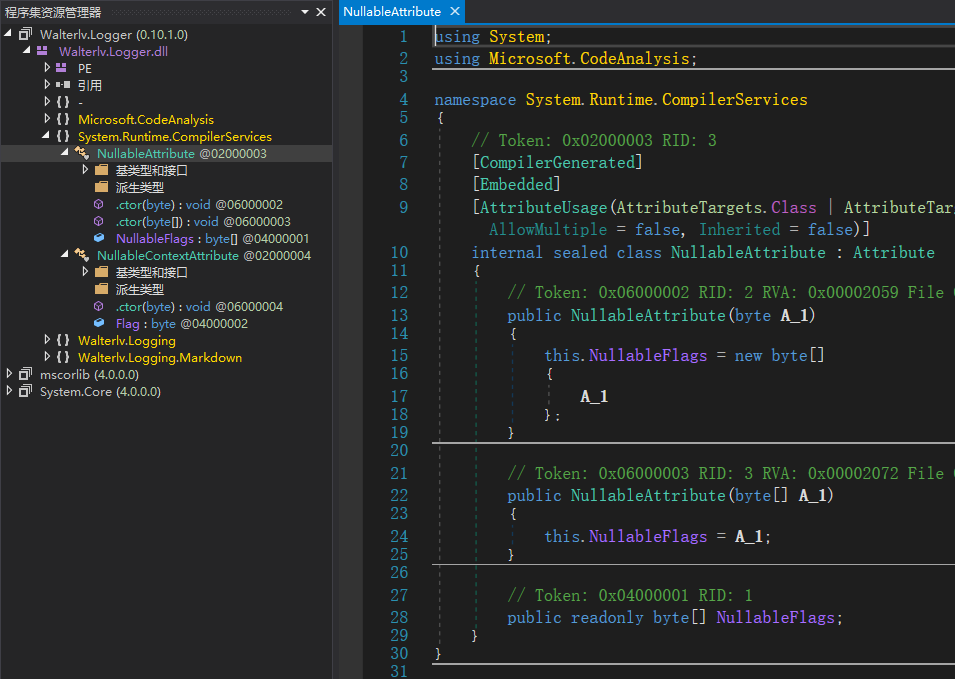Click the .ctor(byte[]) method icon @06000003
Image resolution: width=955 pixels, height=679 pixels.
pyautogui.click(x=98, y=221)
